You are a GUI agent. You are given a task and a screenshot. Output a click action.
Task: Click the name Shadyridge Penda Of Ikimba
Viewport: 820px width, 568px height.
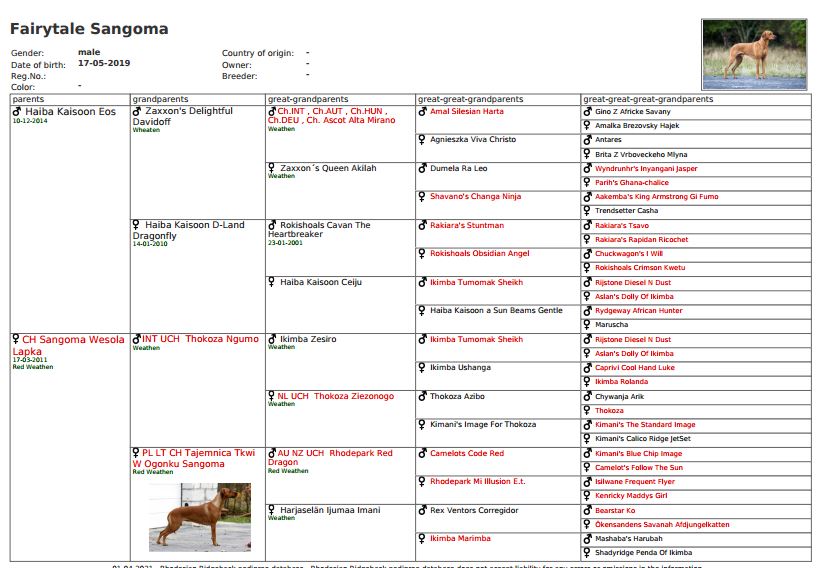click(643, 553)
